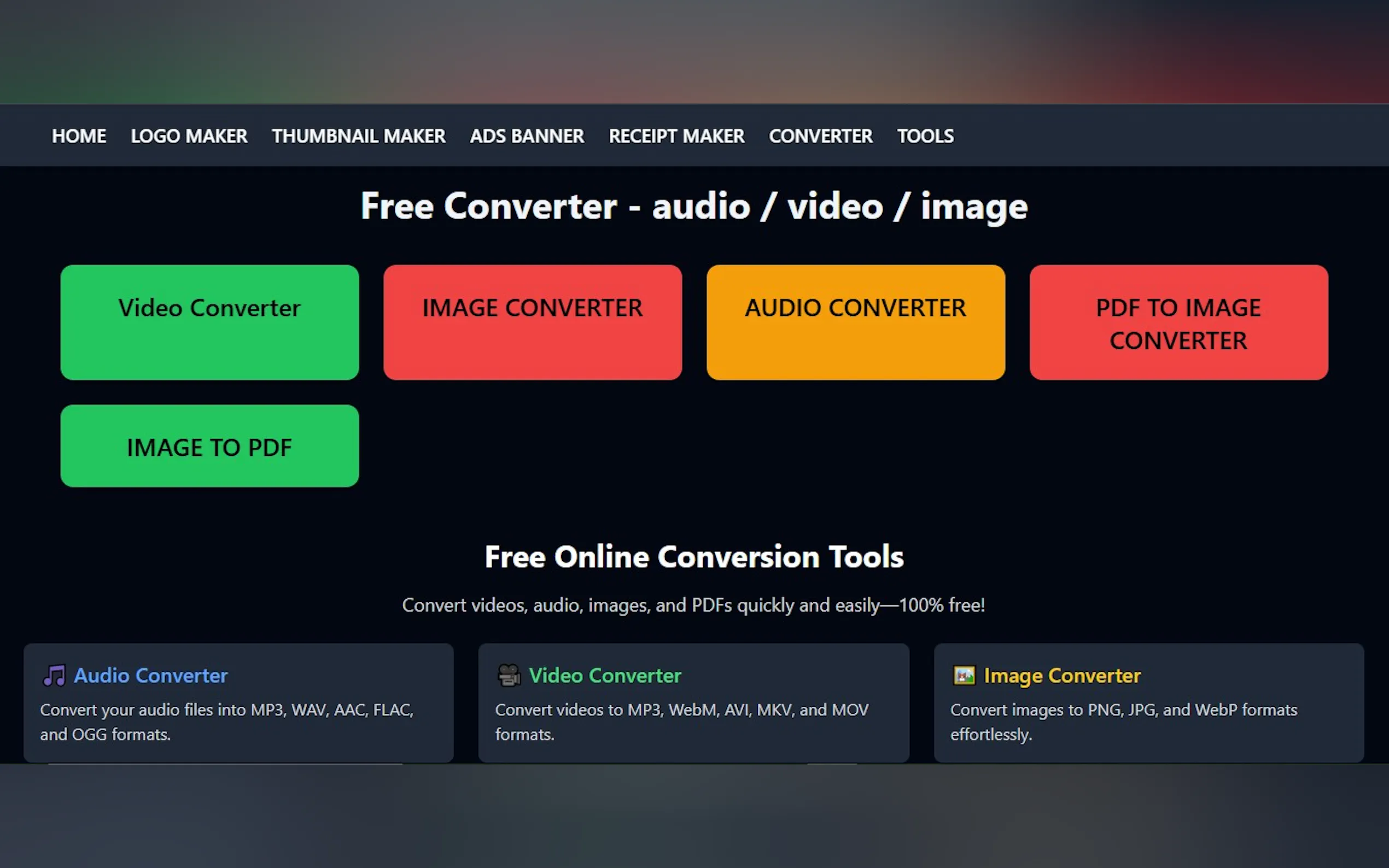
Task: Click the picture icon beside Image Converter
Action: click(x=964, y=676)
